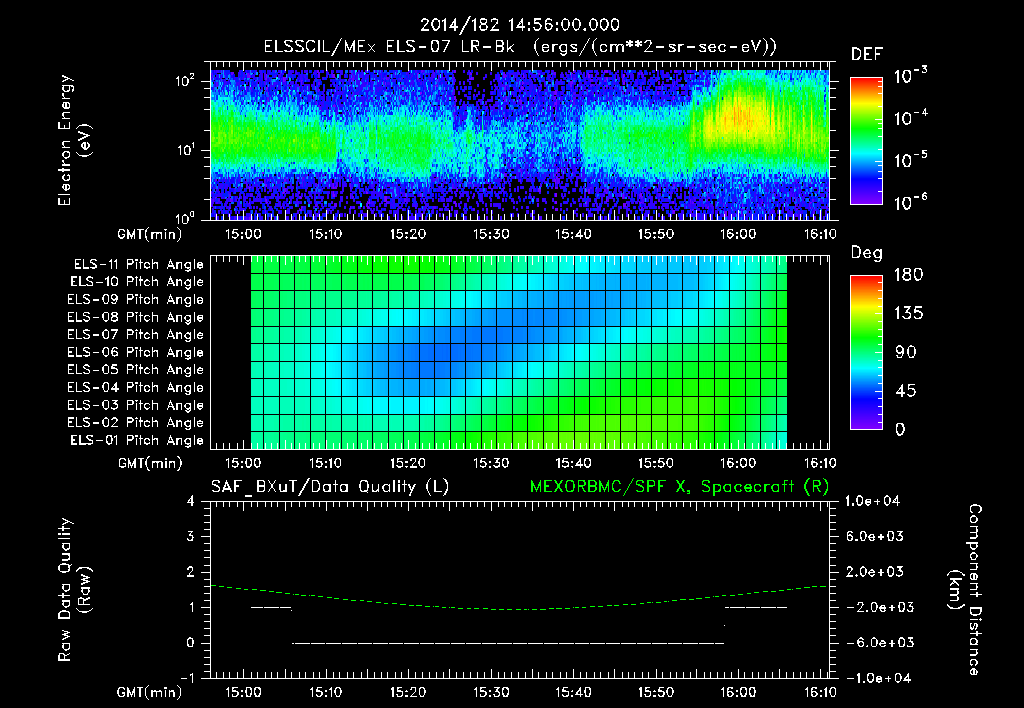Click the 10^-6 DEF scale value
Image resolution: width=1024 pixels, height=708 pixels.
pyautogui.click(x=910, y=202)
